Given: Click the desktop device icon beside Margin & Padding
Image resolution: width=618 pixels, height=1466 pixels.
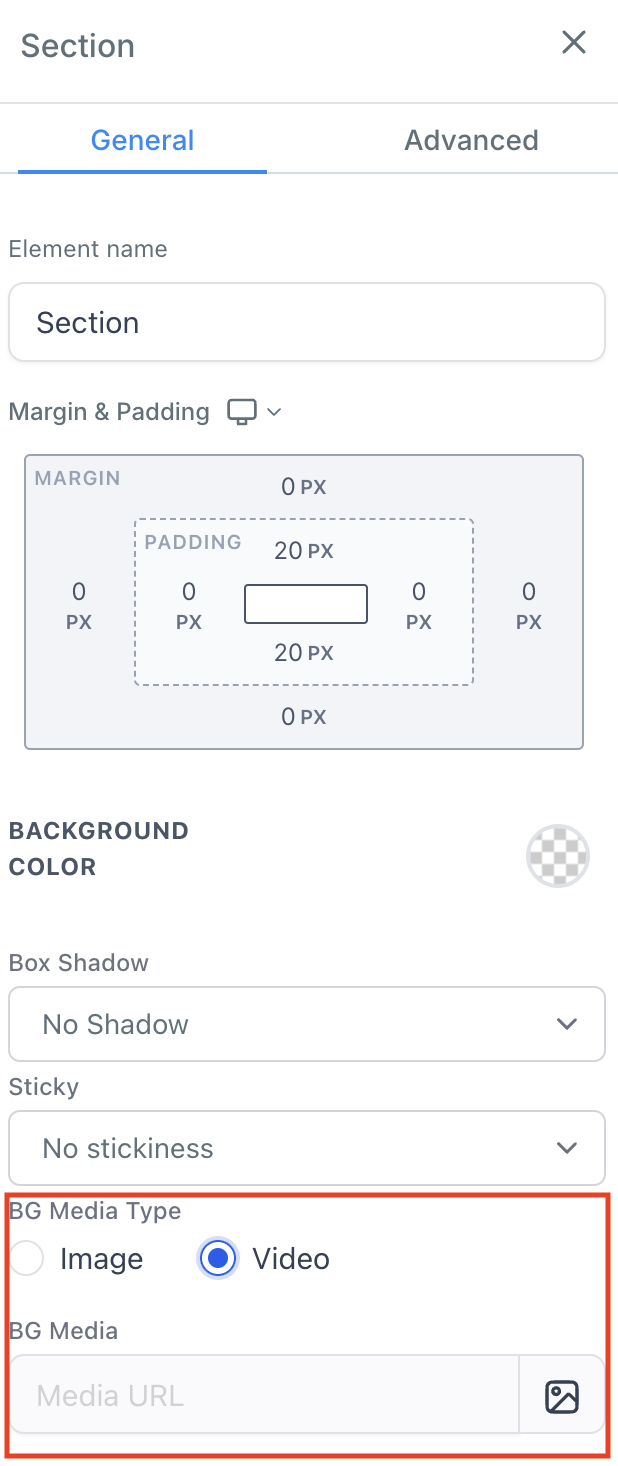Looking at the screenshot, I should [x=242, y=412].
